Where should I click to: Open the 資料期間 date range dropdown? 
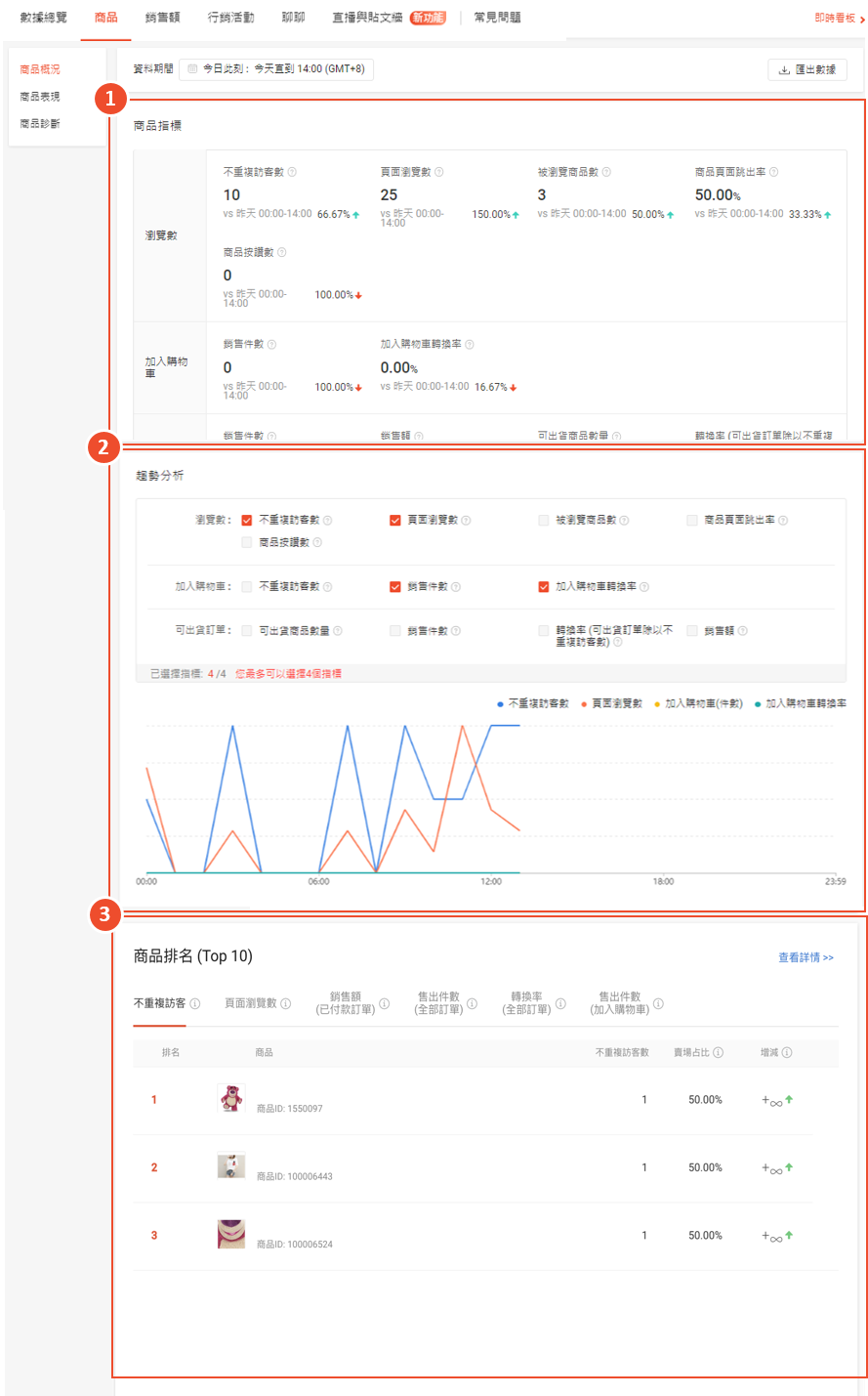tap(276, 69)
